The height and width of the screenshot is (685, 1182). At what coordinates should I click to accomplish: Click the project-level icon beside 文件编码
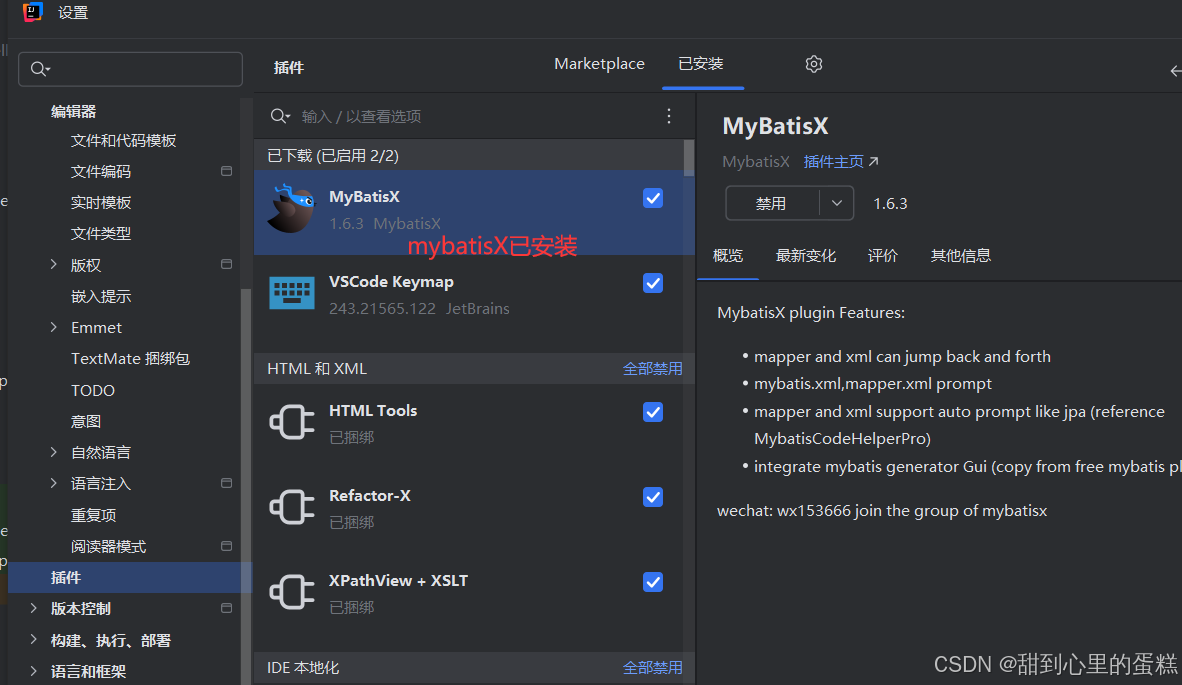[226, 171]
